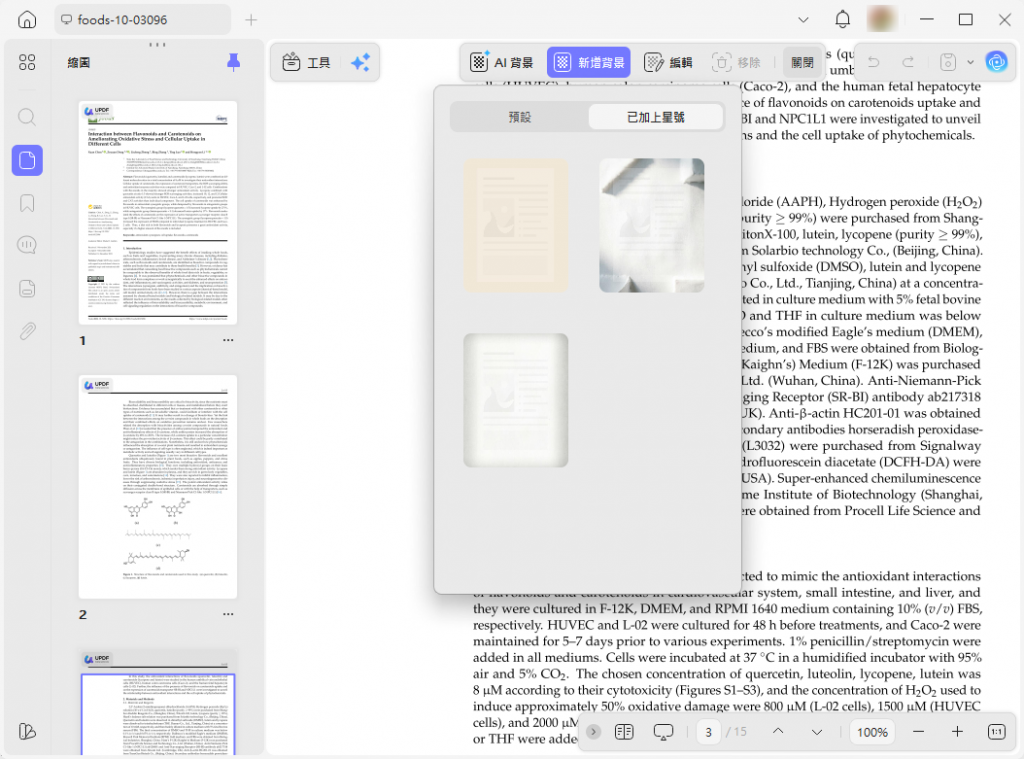Open the 工具 tools menu
The image size is (1024, 759).
tap(306, 62)
